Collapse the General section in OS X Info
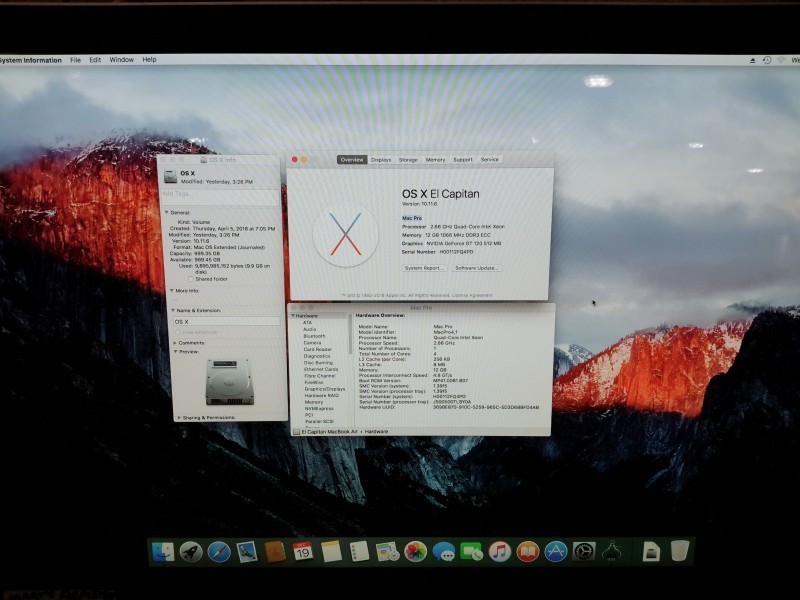 point(166,212)
